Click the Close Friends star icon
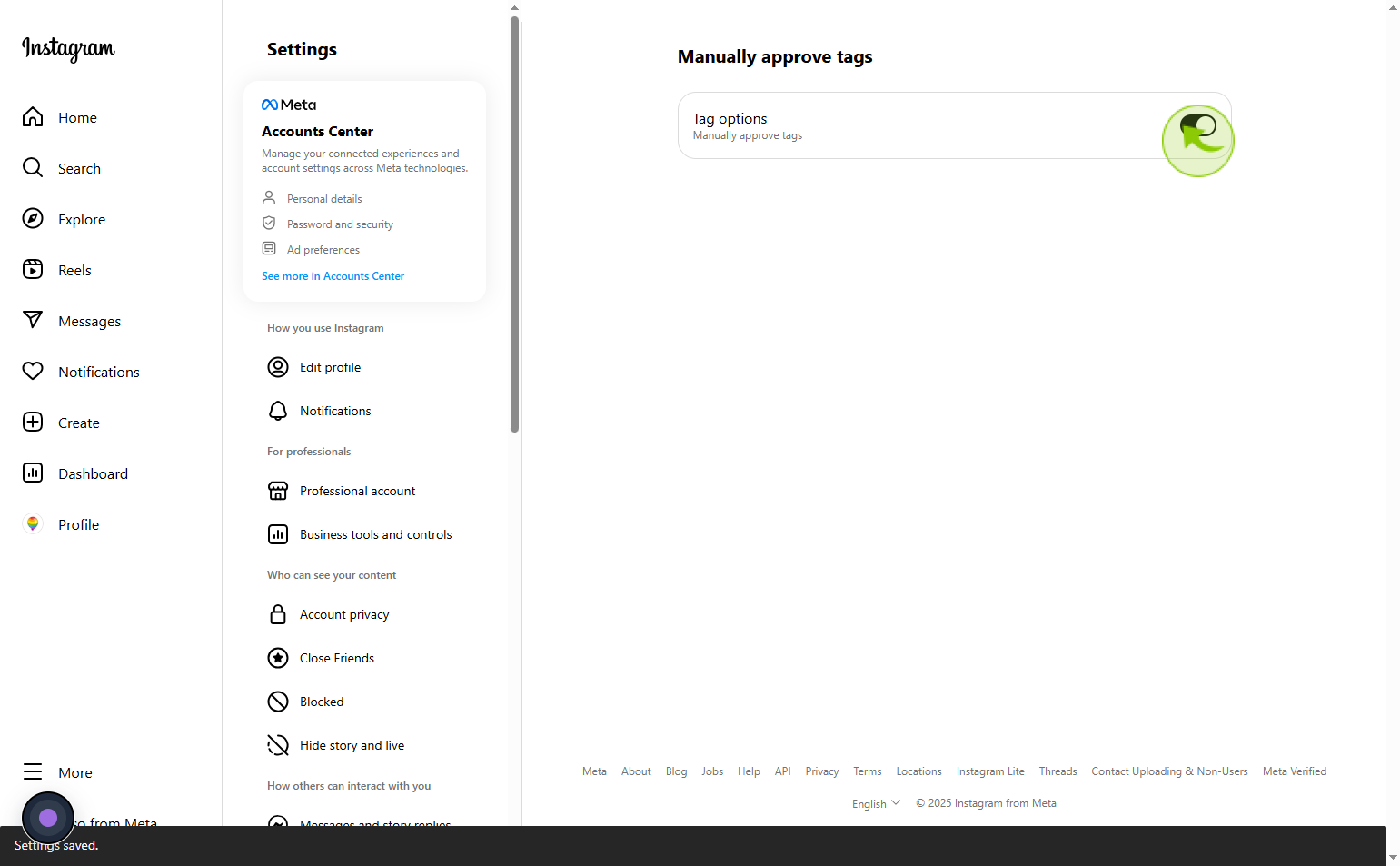 pyautogui.click(x=278, y=658)
